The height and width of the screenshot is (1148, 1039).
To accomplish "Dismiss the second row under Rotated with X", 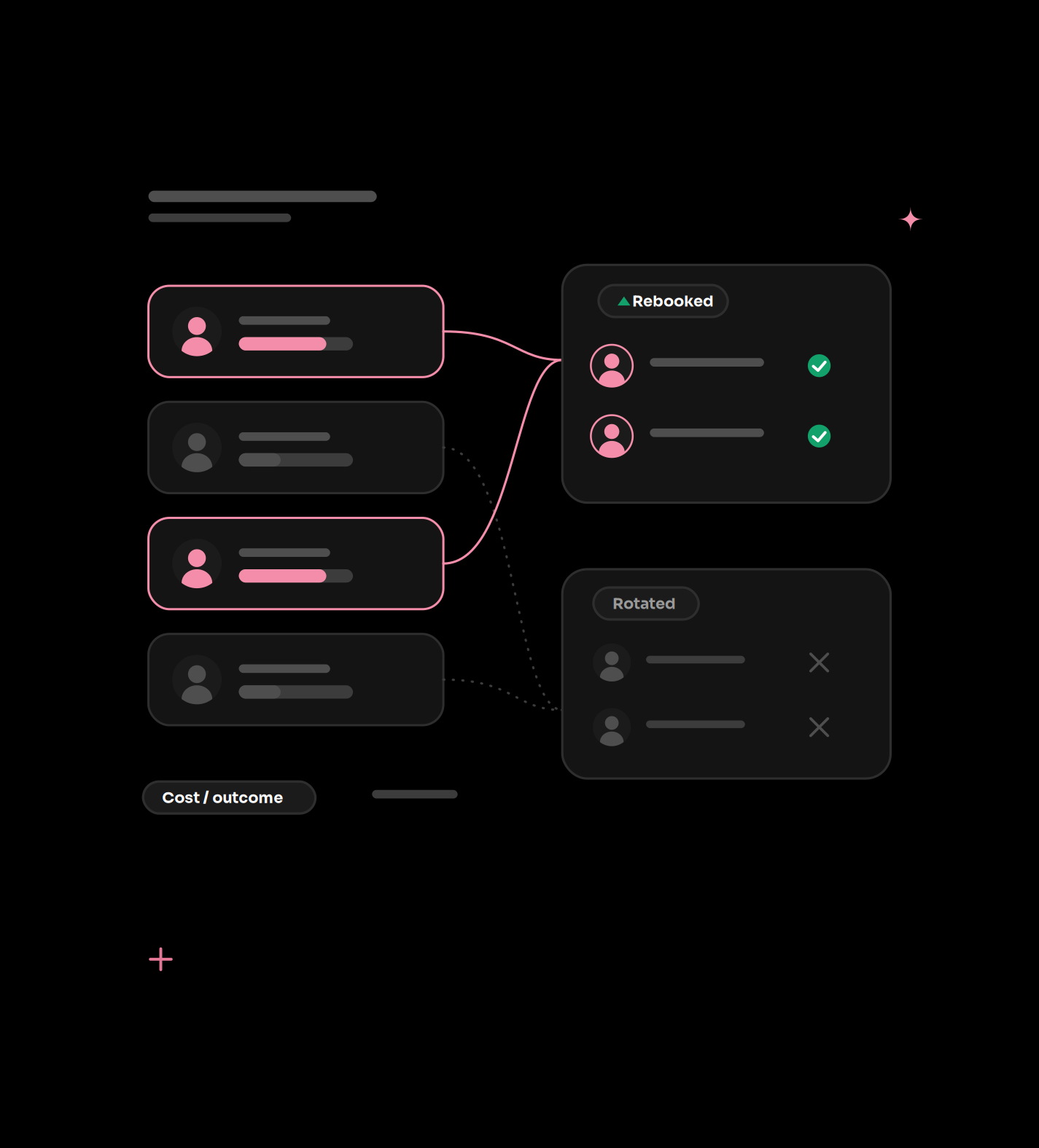I will pos(820,727).
